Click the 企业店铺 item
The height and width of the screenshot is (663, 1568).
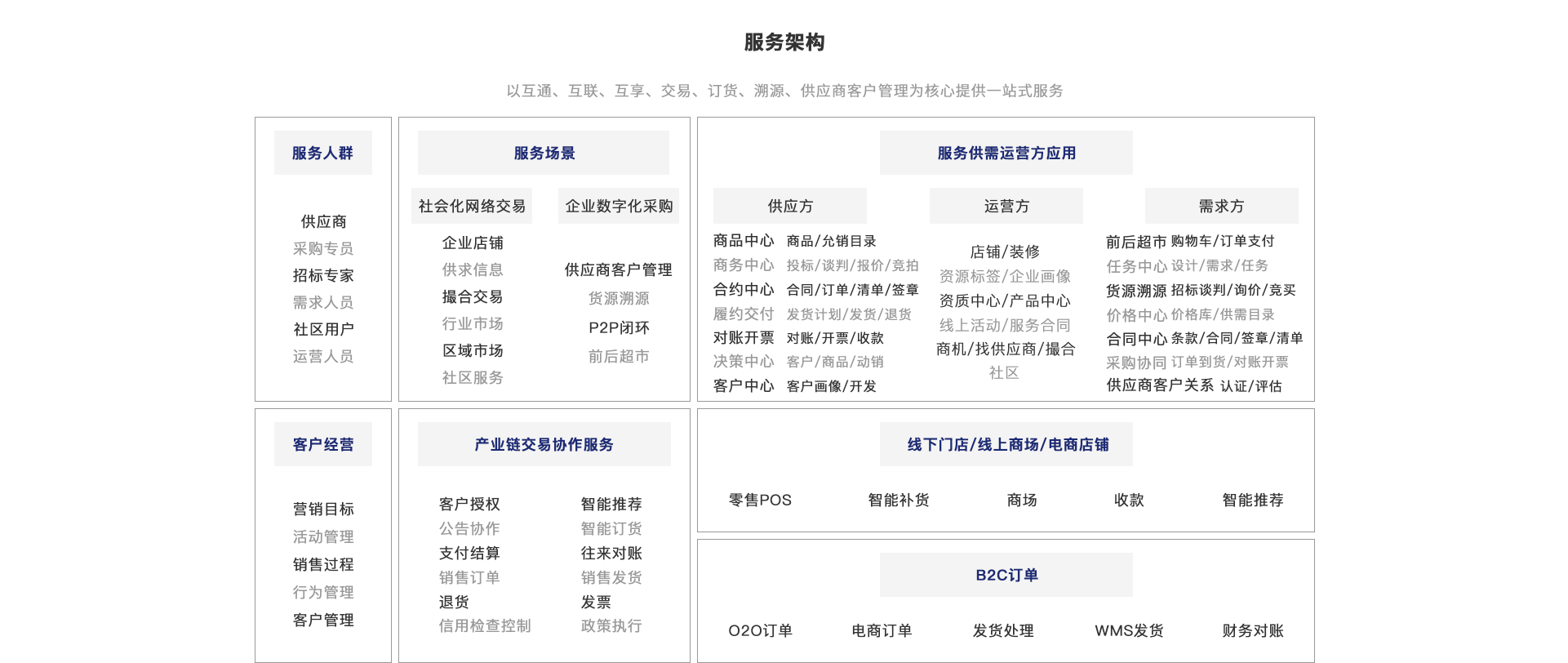(x=473, y=243)
